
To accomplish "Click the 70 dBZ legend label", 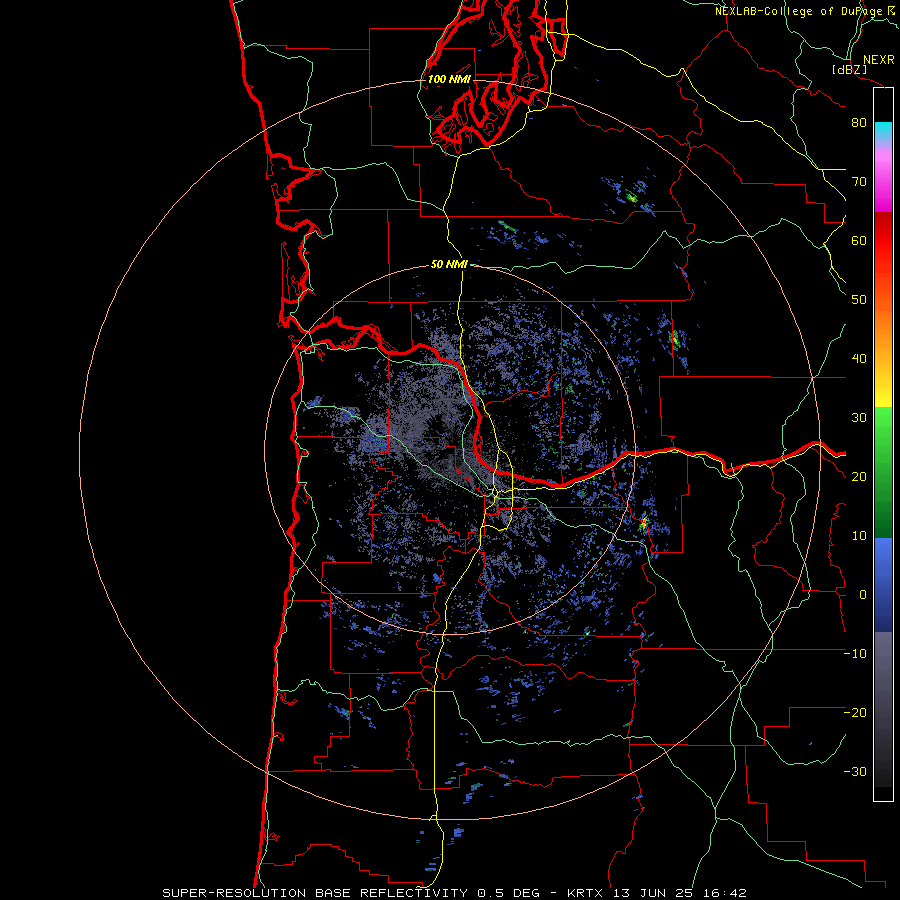I will (859, 182).
